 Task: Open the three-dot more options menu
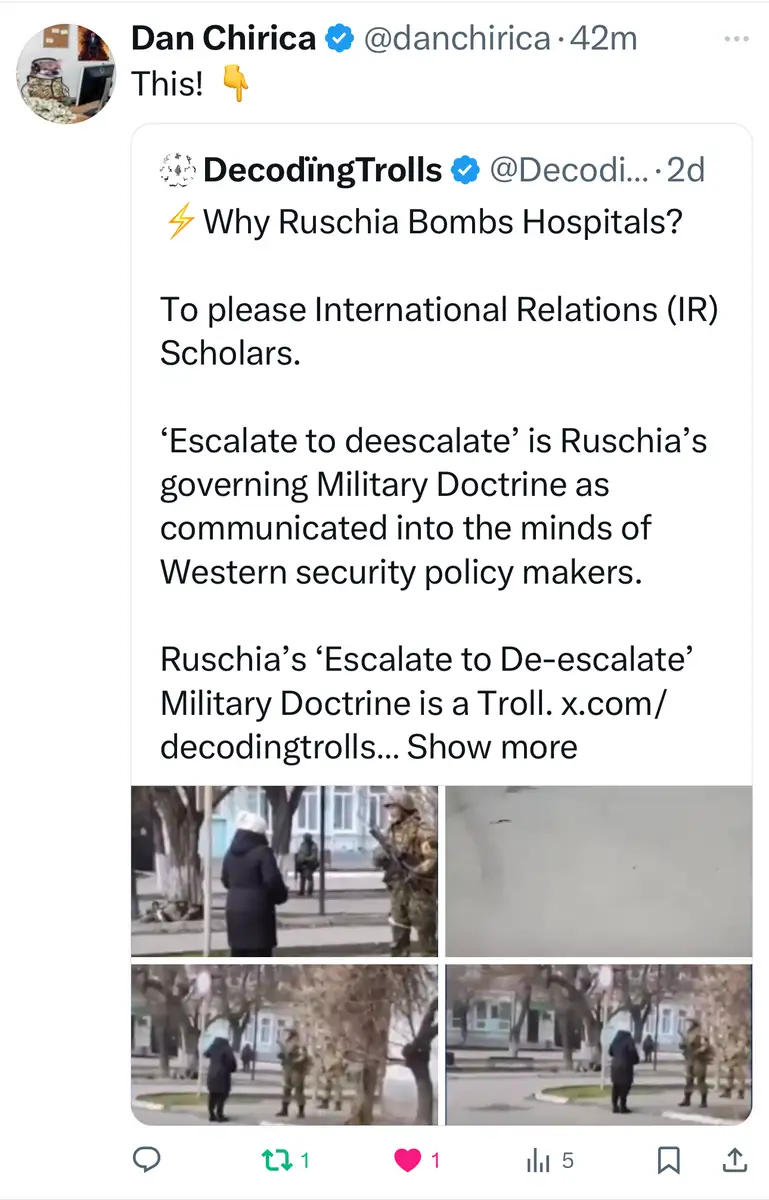tap(735, 39)
